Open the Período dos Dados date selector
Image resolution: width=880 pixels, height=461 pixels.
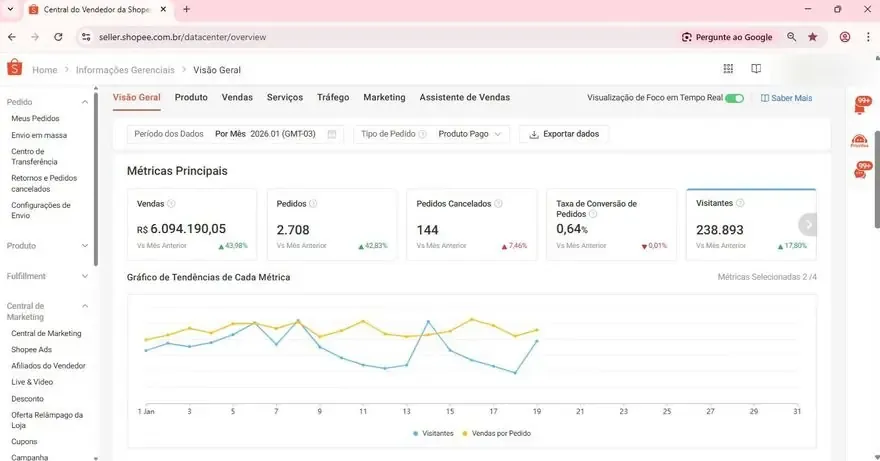[x=235, y=134]
